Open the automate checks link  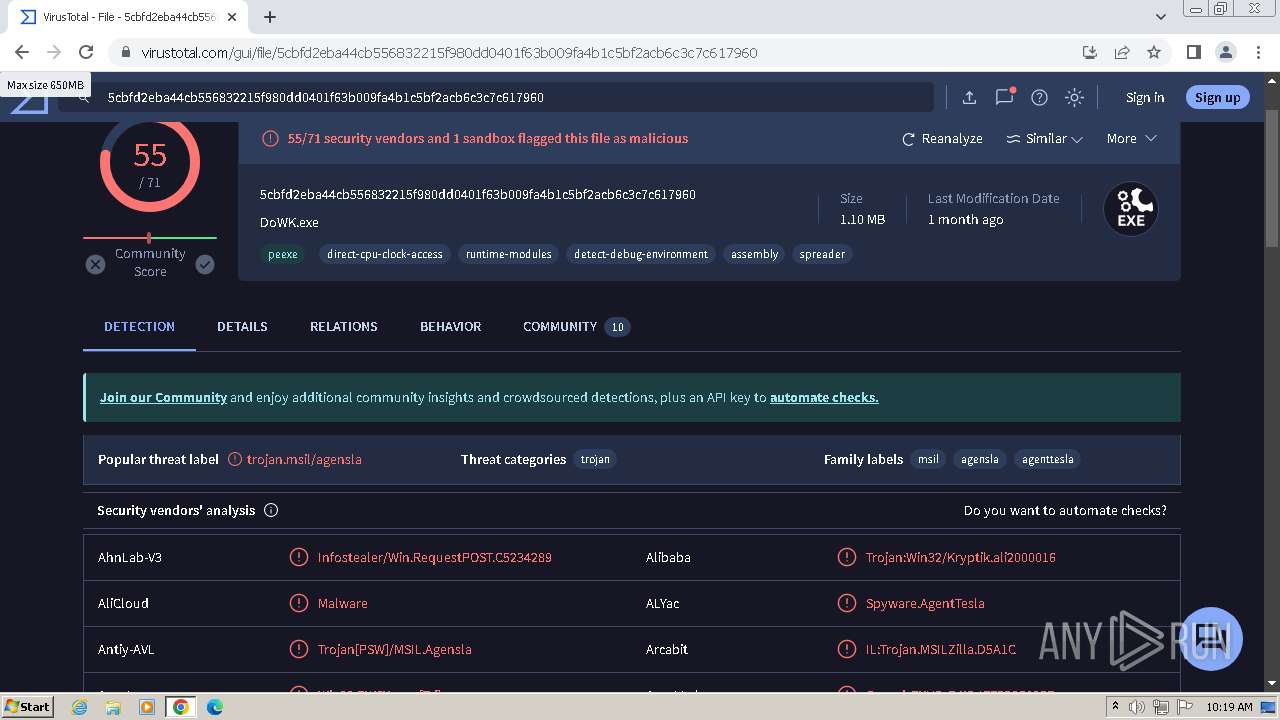coord(824,397)
